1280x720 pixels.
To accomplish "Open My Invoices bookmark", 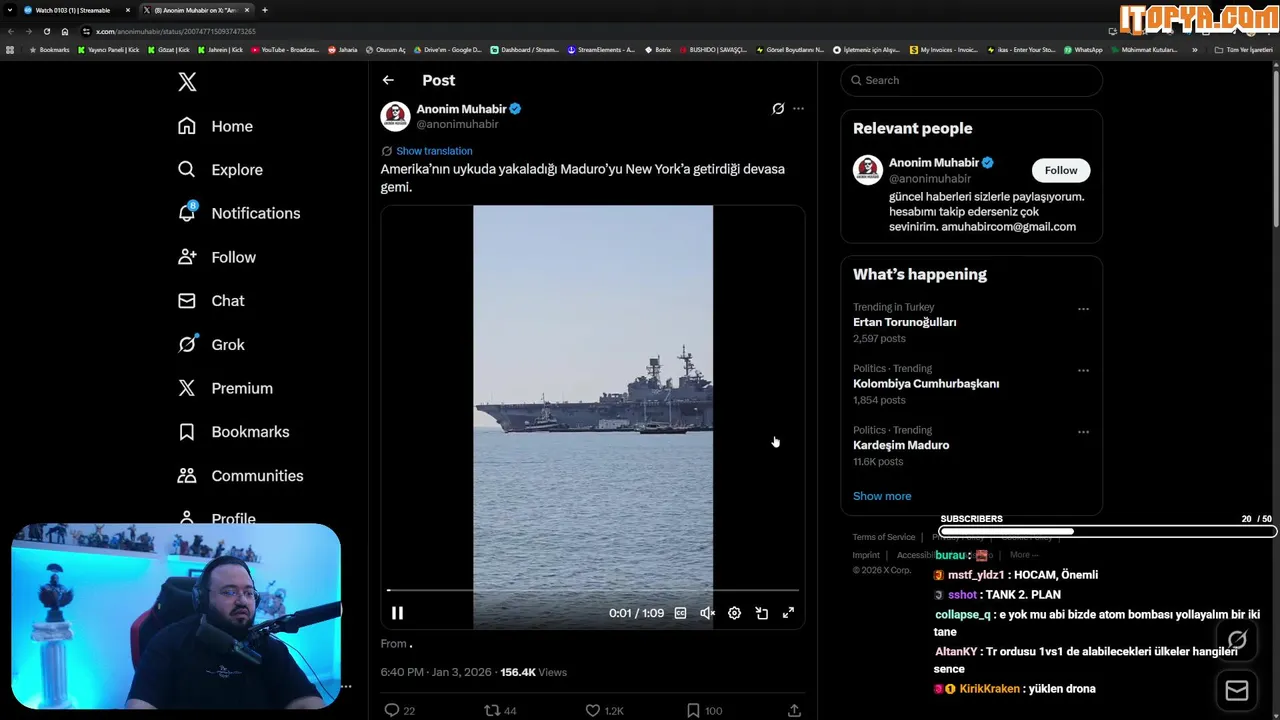I will click(x=944, y=50).
